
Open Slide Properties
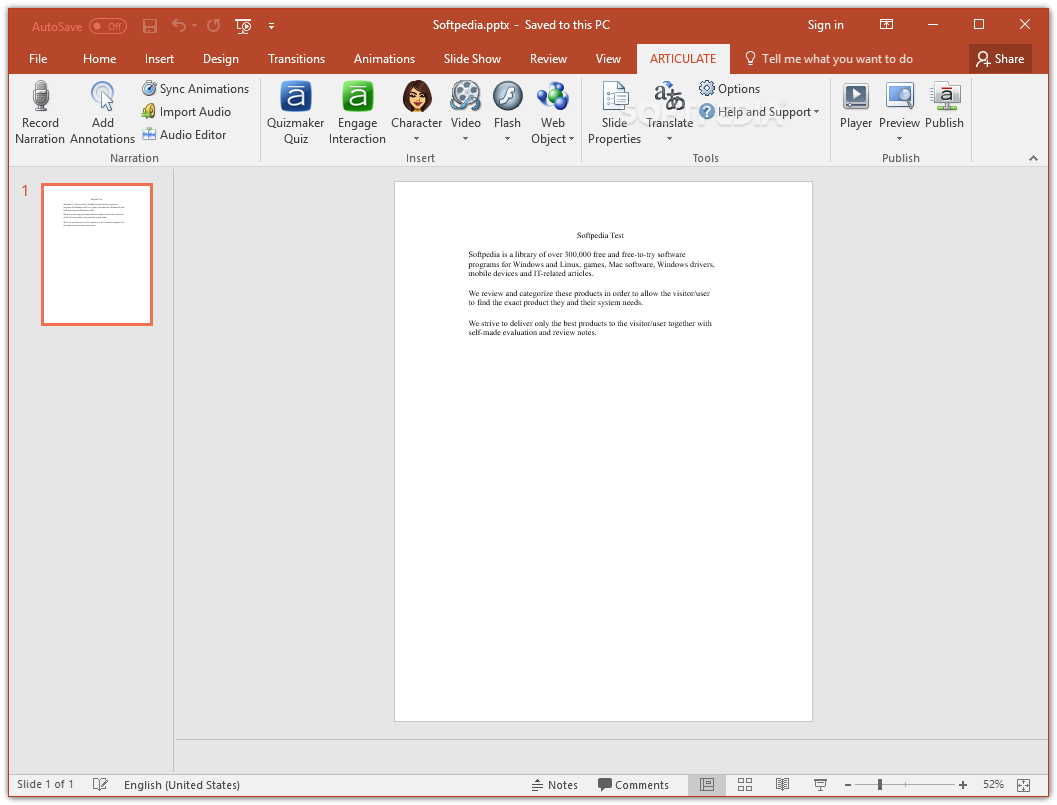click(614, 113)
